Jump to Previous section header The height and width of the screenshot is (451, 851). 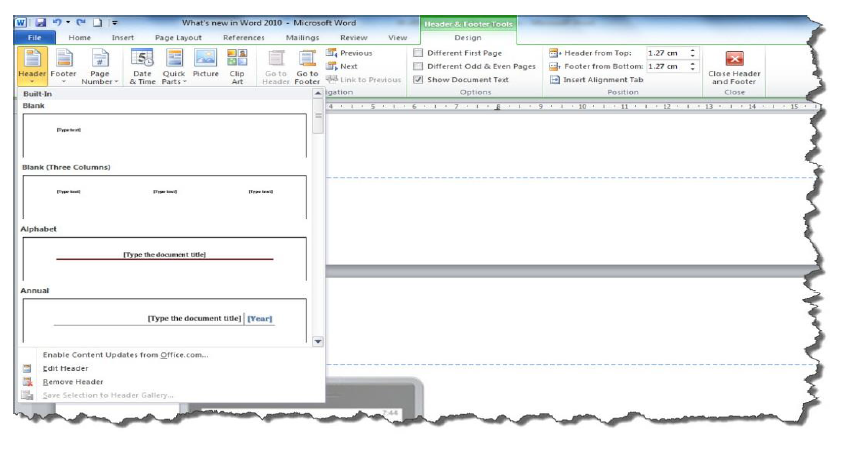click(x=350, y=53)
